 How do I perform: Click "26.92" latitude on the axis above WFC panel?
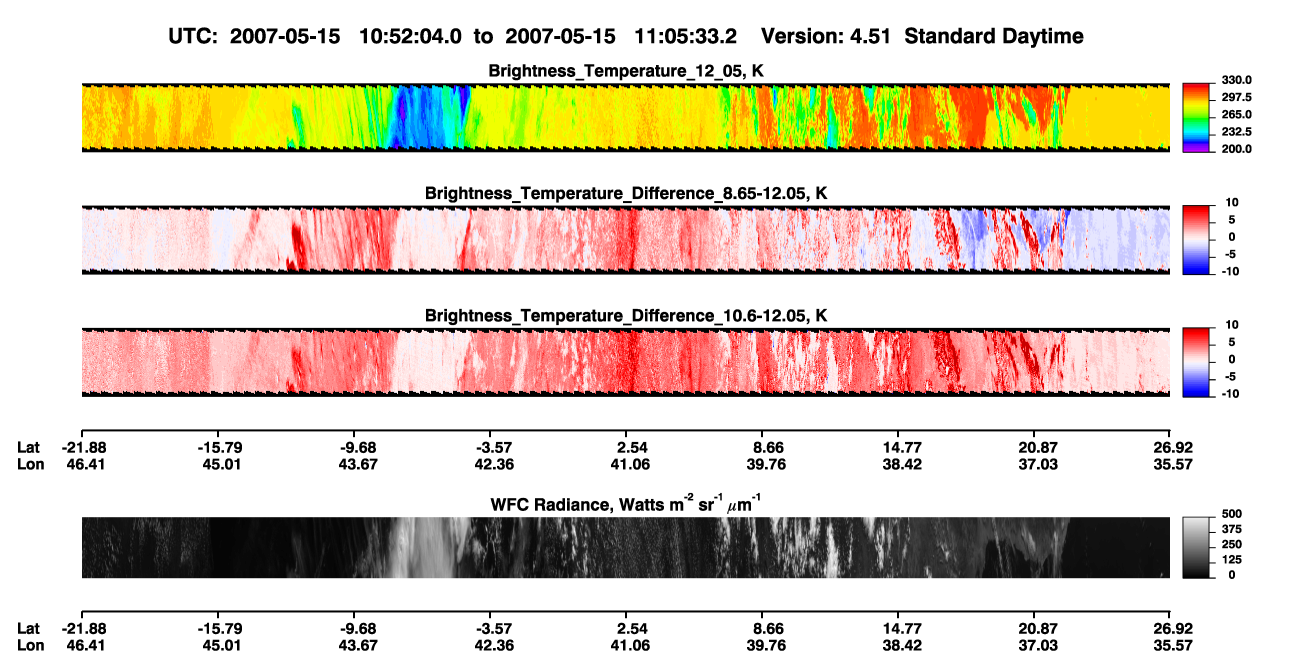coord(1173,448)
